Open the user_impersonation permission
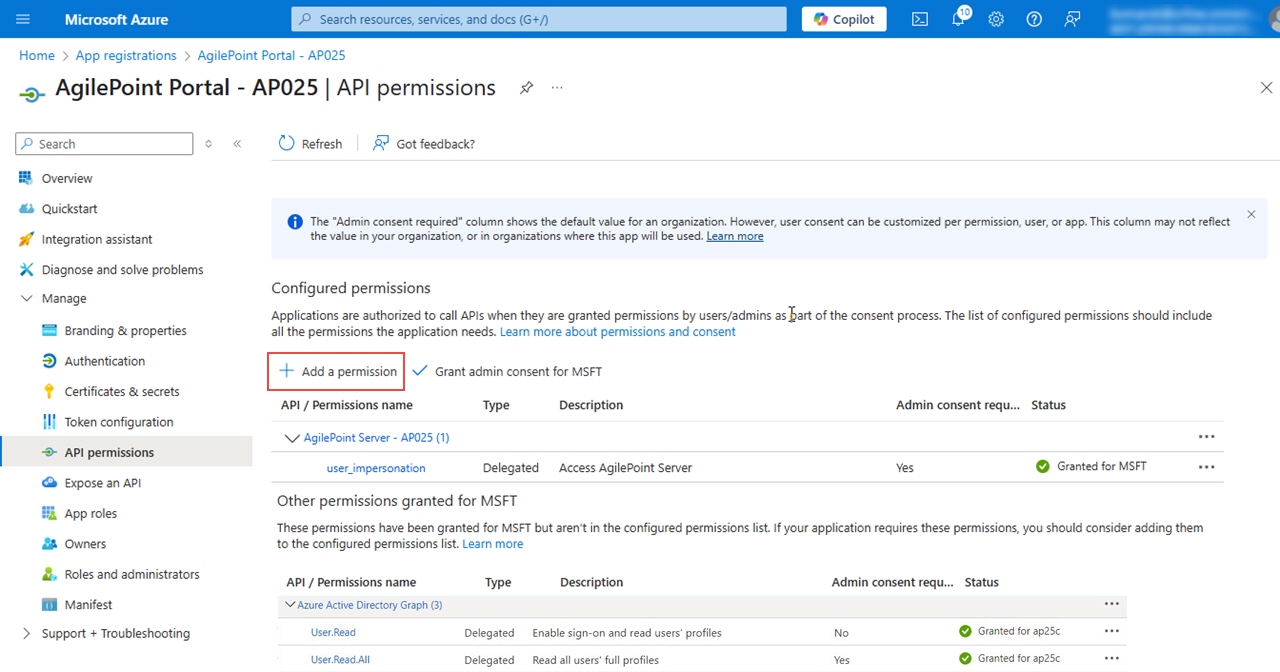The width and height of the screenshot is (1280, 672). [376, 468]
